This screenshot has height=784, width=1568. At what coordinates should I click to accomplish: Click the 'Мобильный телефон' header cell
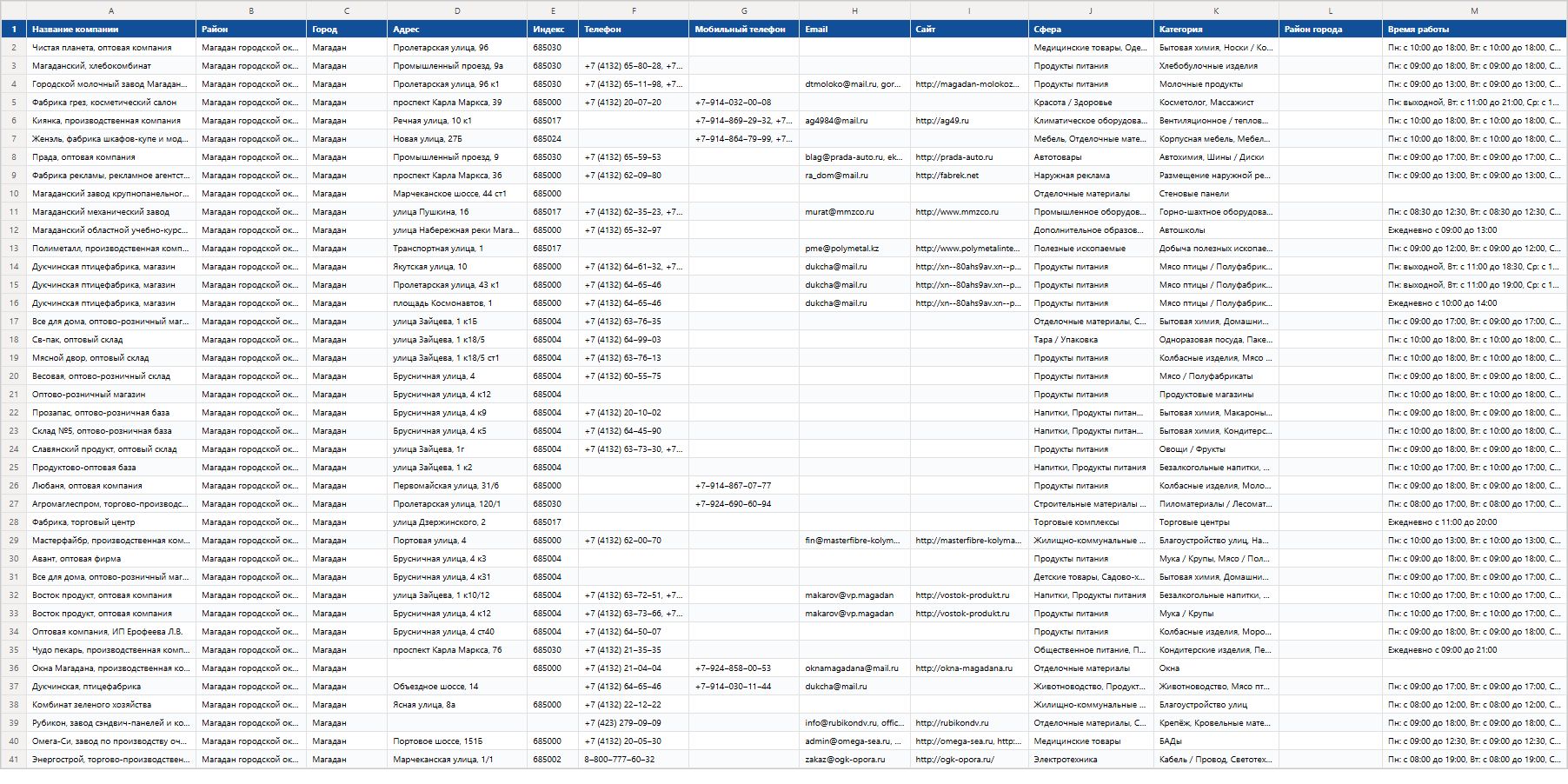(x=744, y=29)
